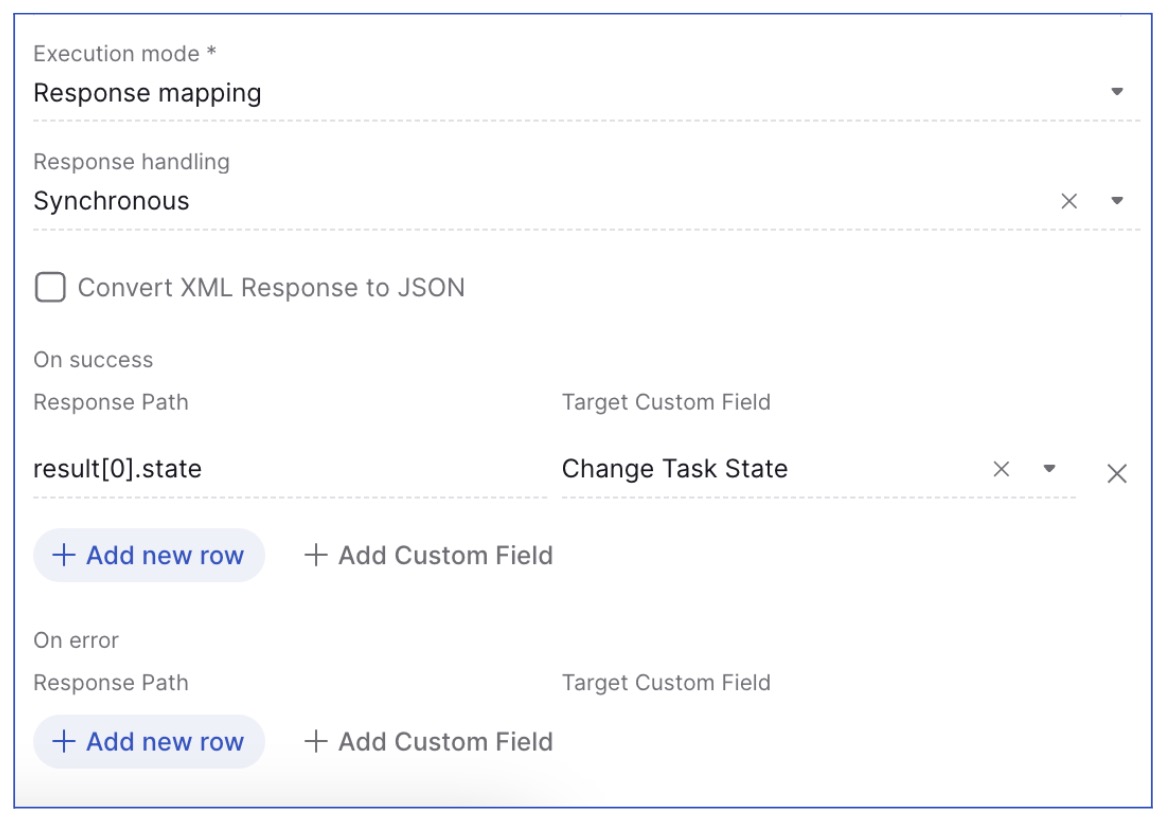Clear the Synchronous response handling selection
This screenshot has width=1172, height=826.
click(x=1069, y=201)
